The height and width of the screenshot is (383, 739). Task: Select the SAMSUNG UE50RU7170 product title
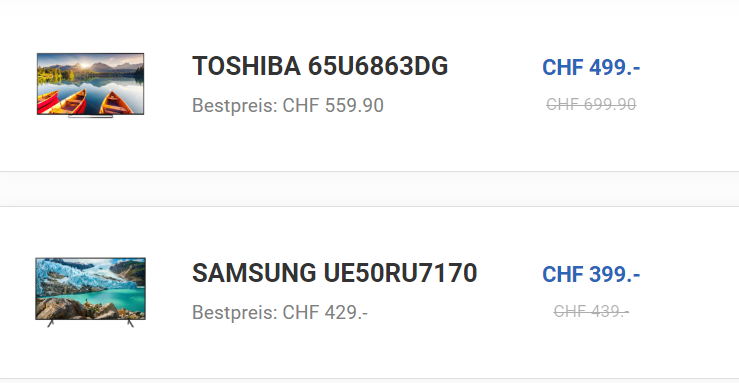pyautogui.click(x=335, y=273)
